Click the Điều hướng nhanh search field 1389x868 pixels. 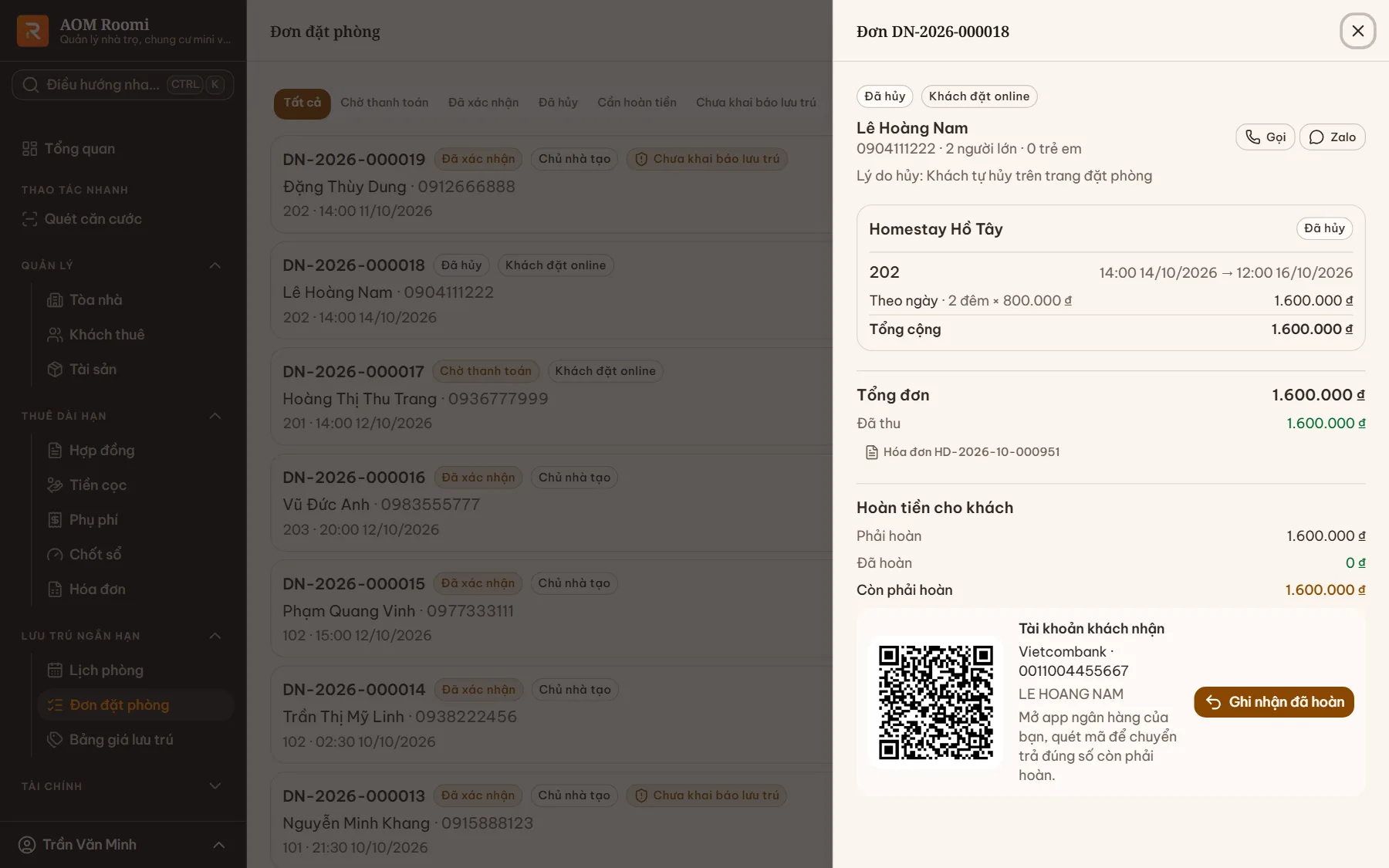(123, 85)
